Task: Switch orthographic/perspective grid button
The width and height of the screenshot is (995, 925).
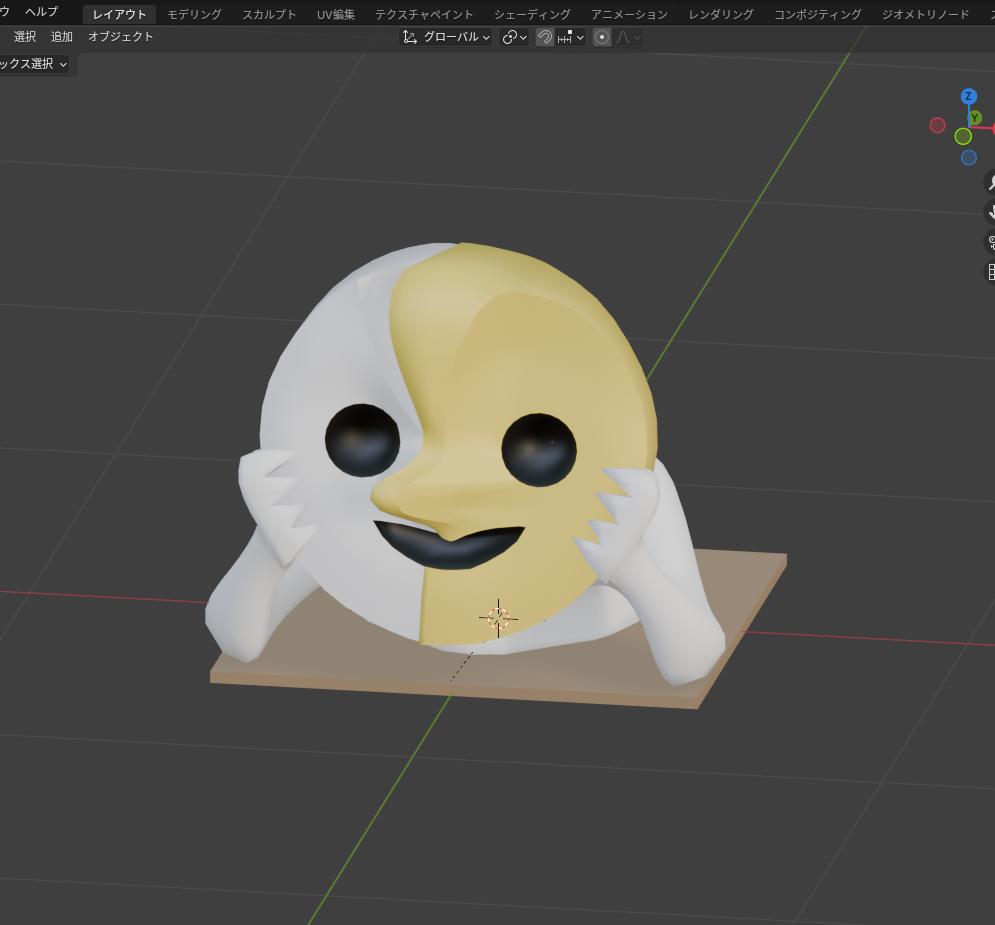Action: 989,272
